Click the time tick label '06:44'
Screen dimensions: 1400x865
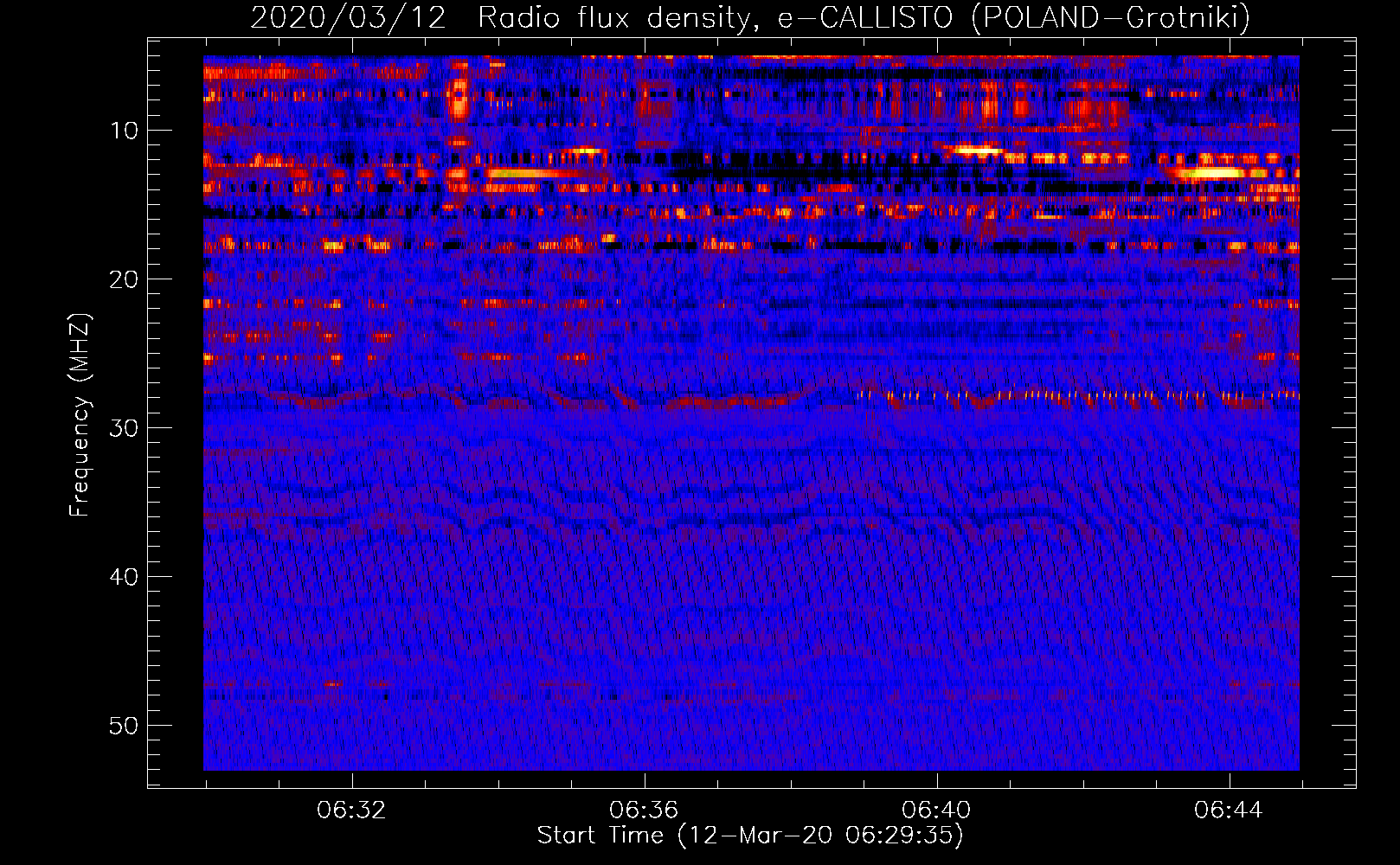coord(1229,811)
